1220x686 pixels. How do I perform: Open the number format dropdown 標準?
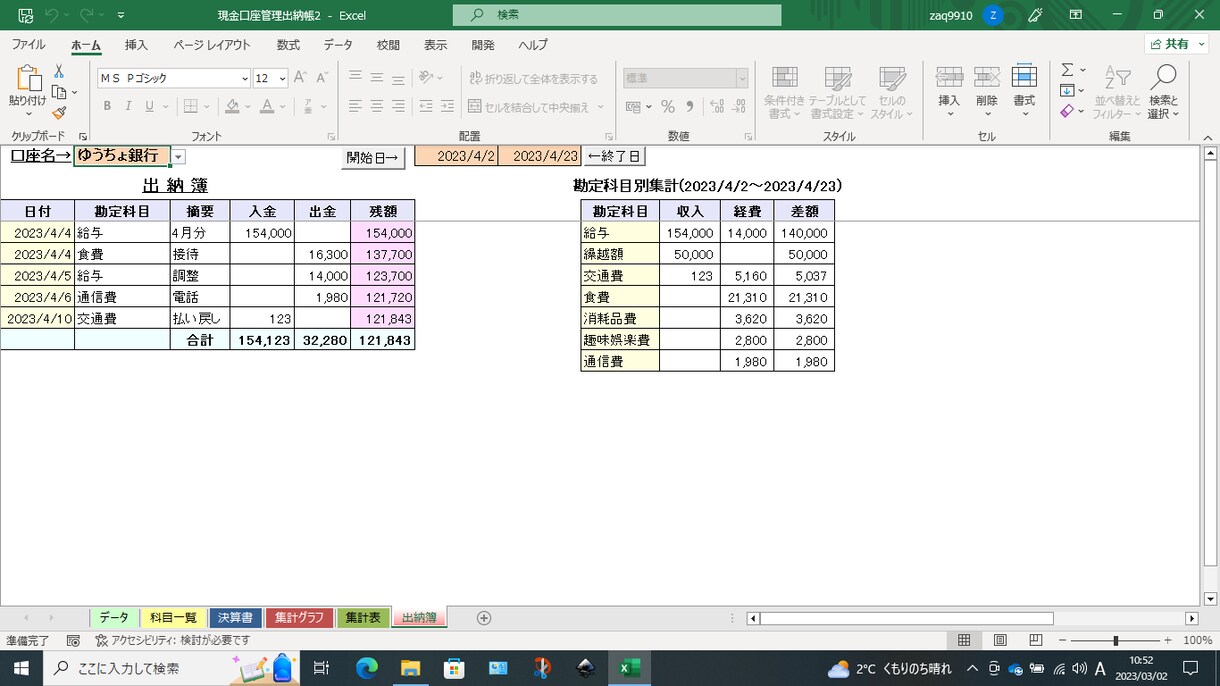coord(742,78)
